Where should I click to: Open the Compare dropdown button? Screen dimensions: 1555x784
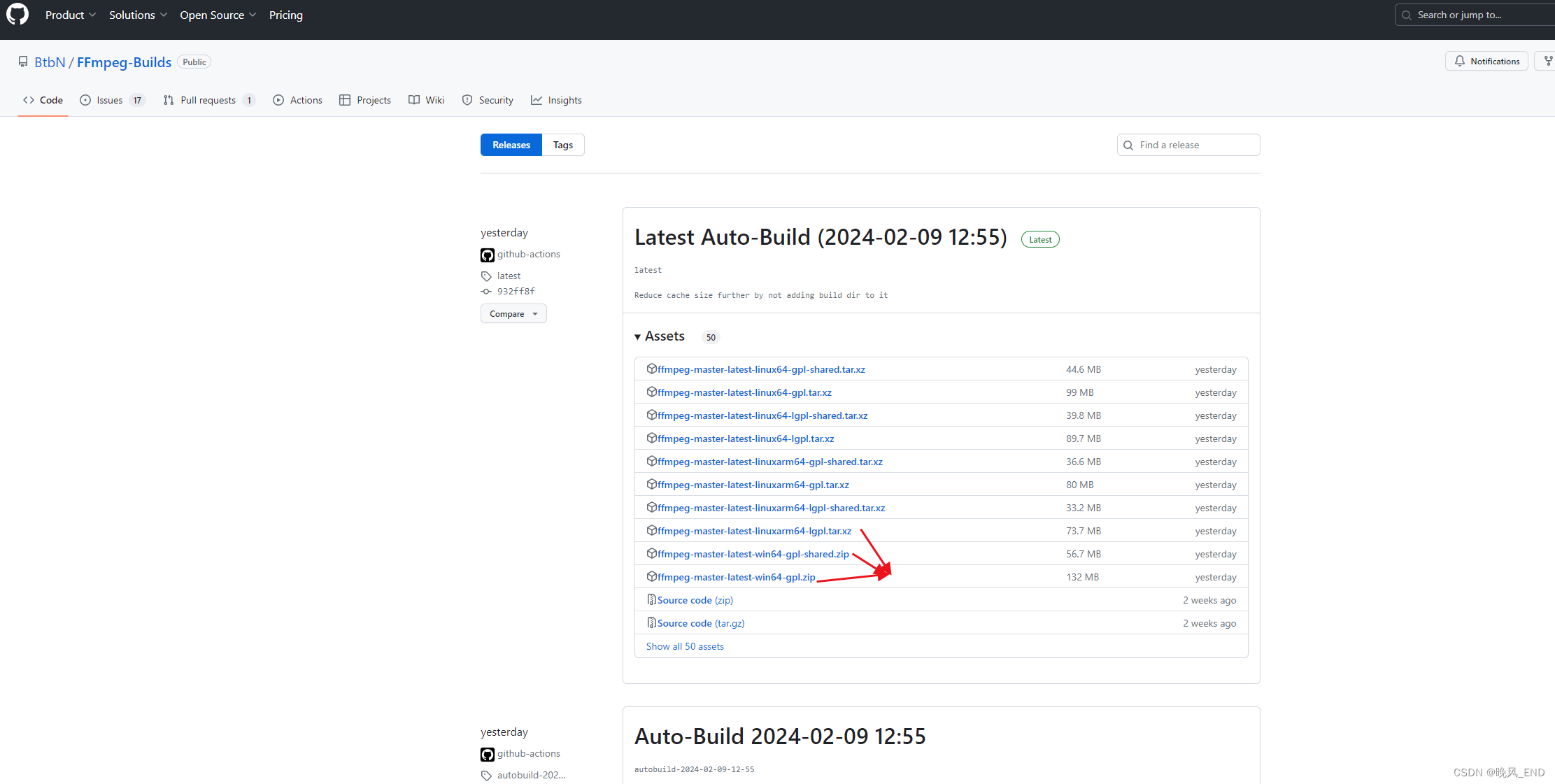[513, 314]
